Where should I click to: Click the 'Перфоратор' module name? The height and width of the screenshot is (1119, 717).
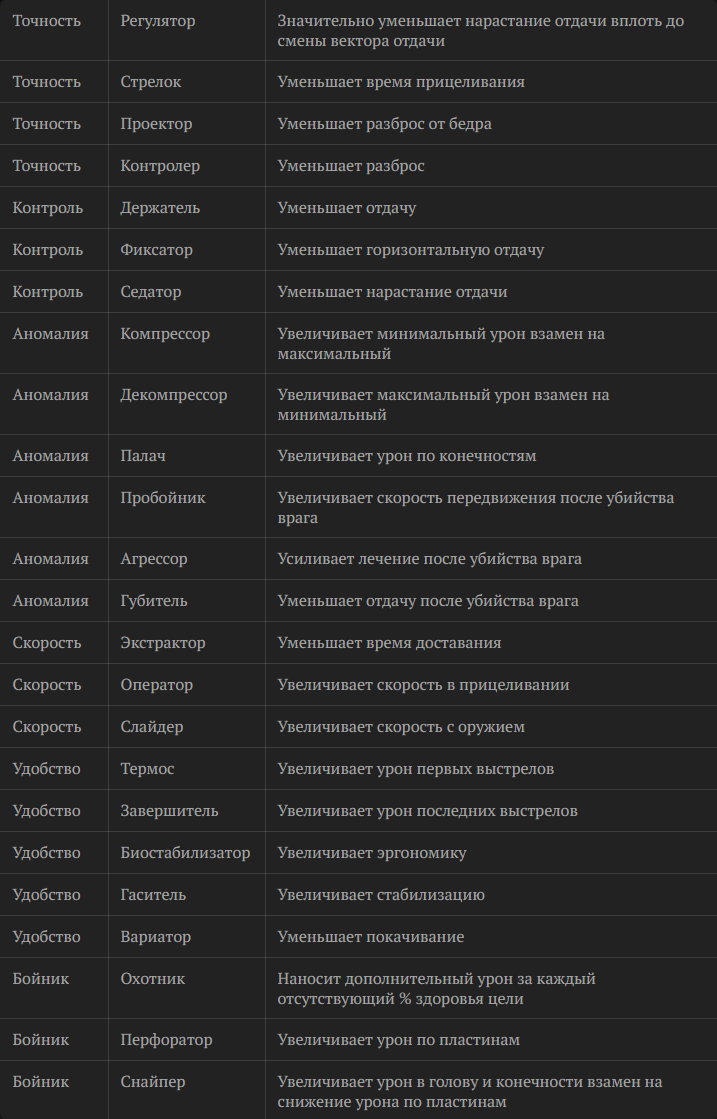coord(166,1040)
